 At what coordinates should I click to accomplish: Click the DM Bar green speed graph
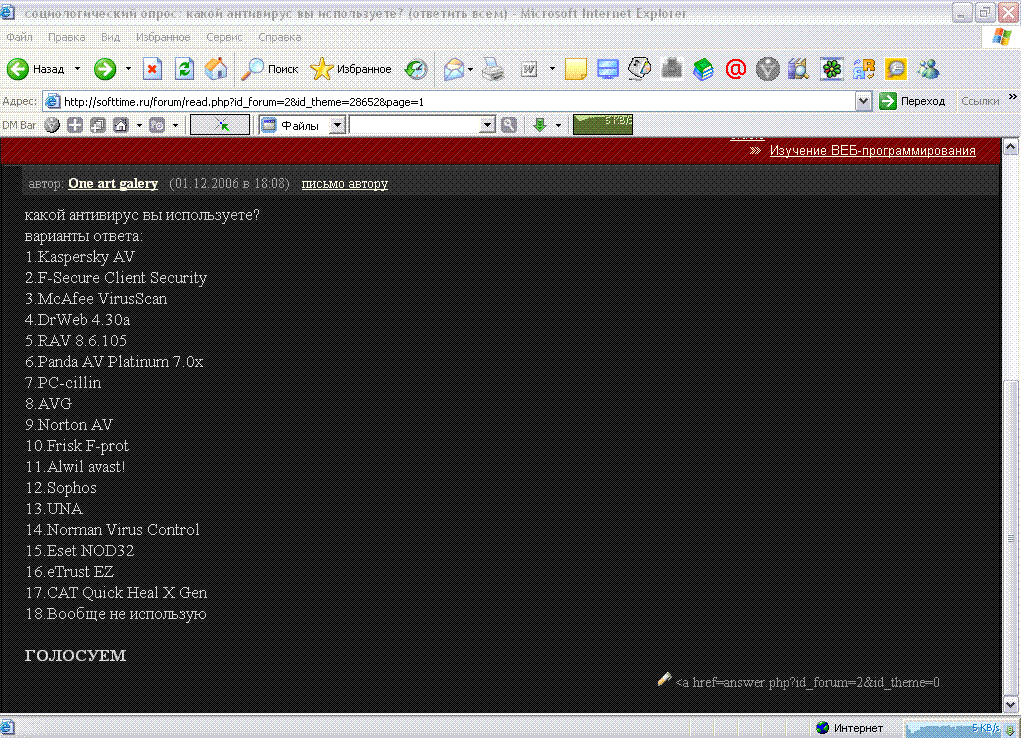[603, 124]
